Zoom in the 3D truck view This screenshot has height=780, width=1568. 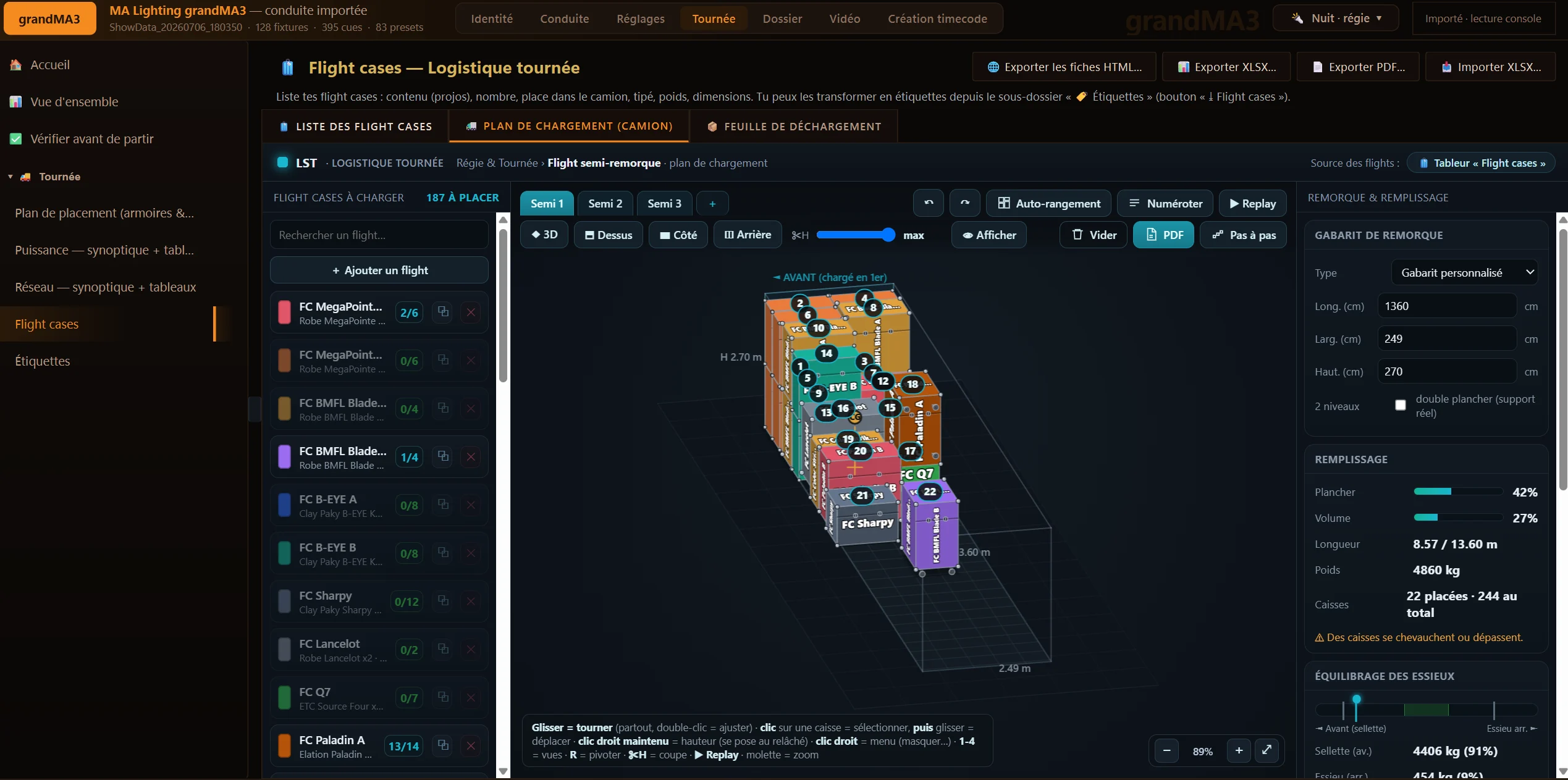pos(1239,751)
